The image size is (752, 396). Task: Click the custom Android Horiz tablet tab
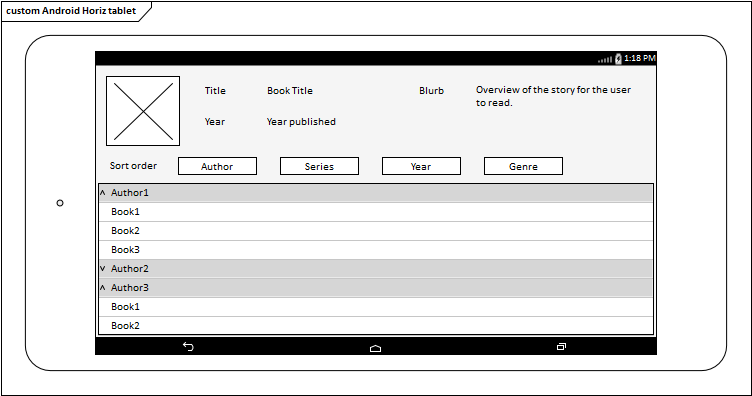[x=72, y=11]
